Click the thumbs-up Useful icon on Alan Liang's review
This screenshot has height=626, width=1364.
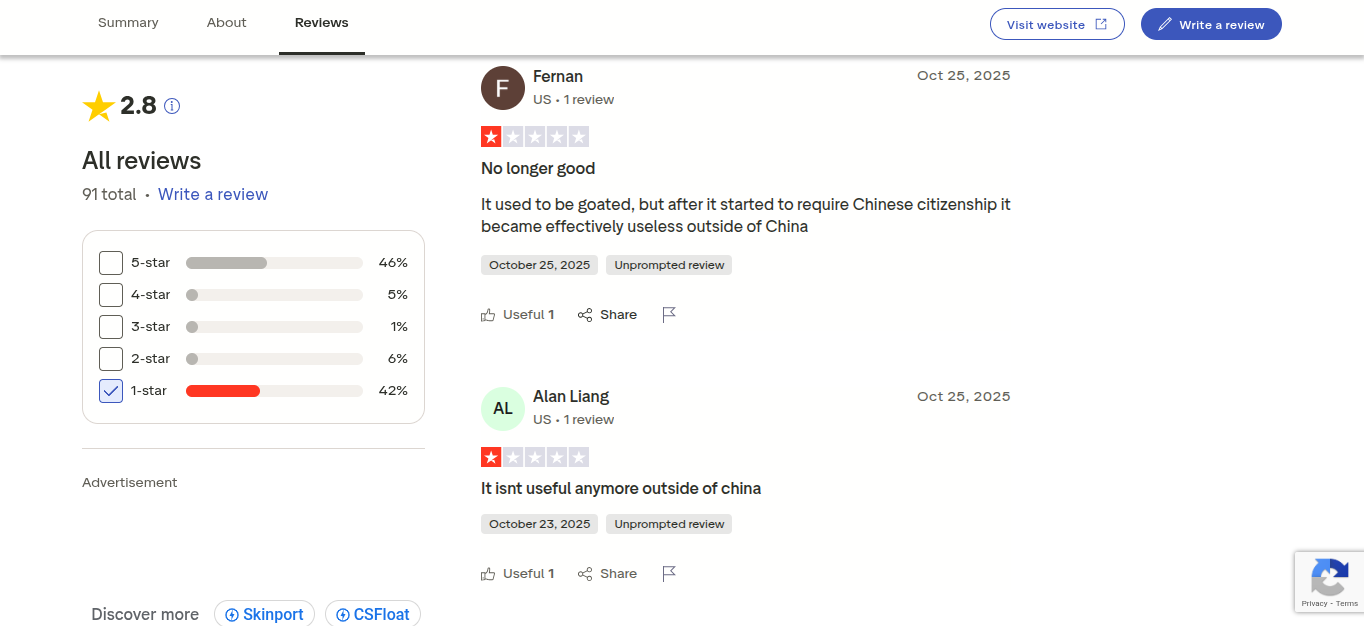click(x=488, y=574)
